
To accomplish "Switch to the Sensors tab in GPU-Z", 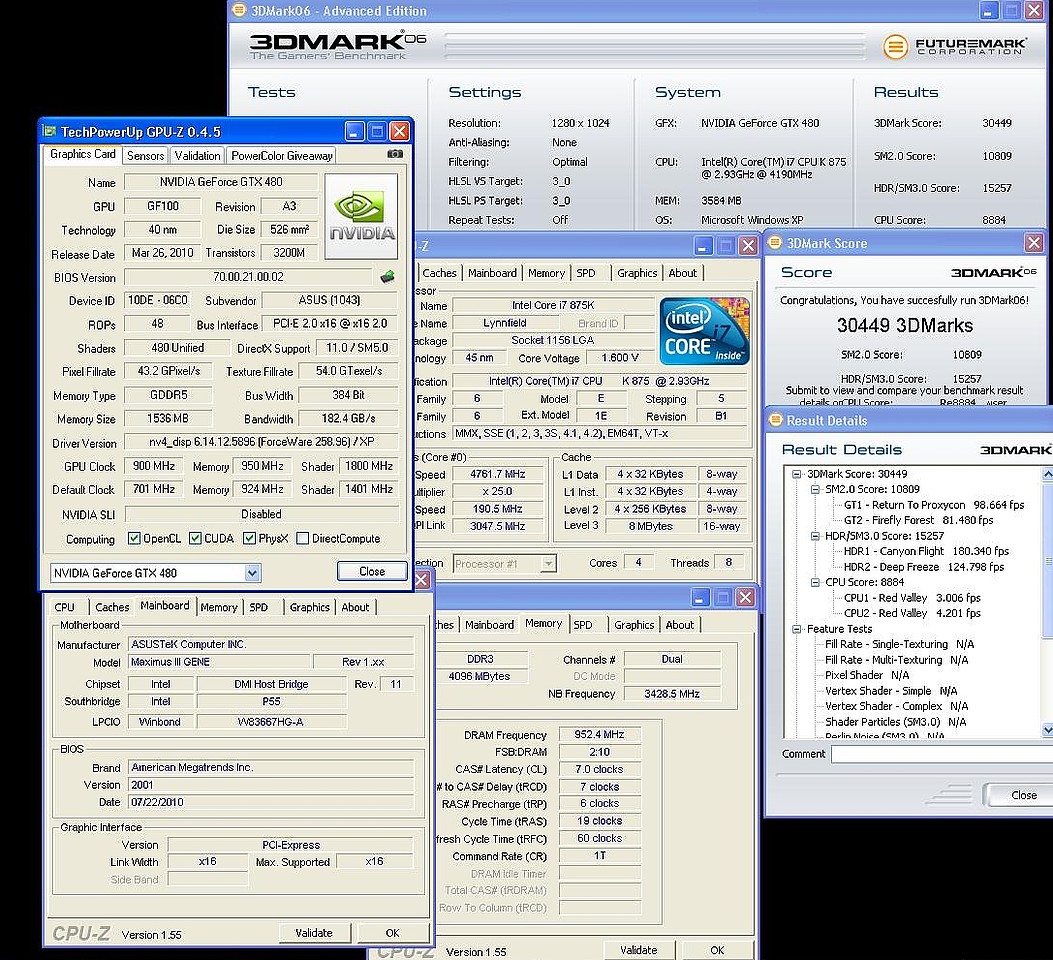I will (x=145, y=155).
